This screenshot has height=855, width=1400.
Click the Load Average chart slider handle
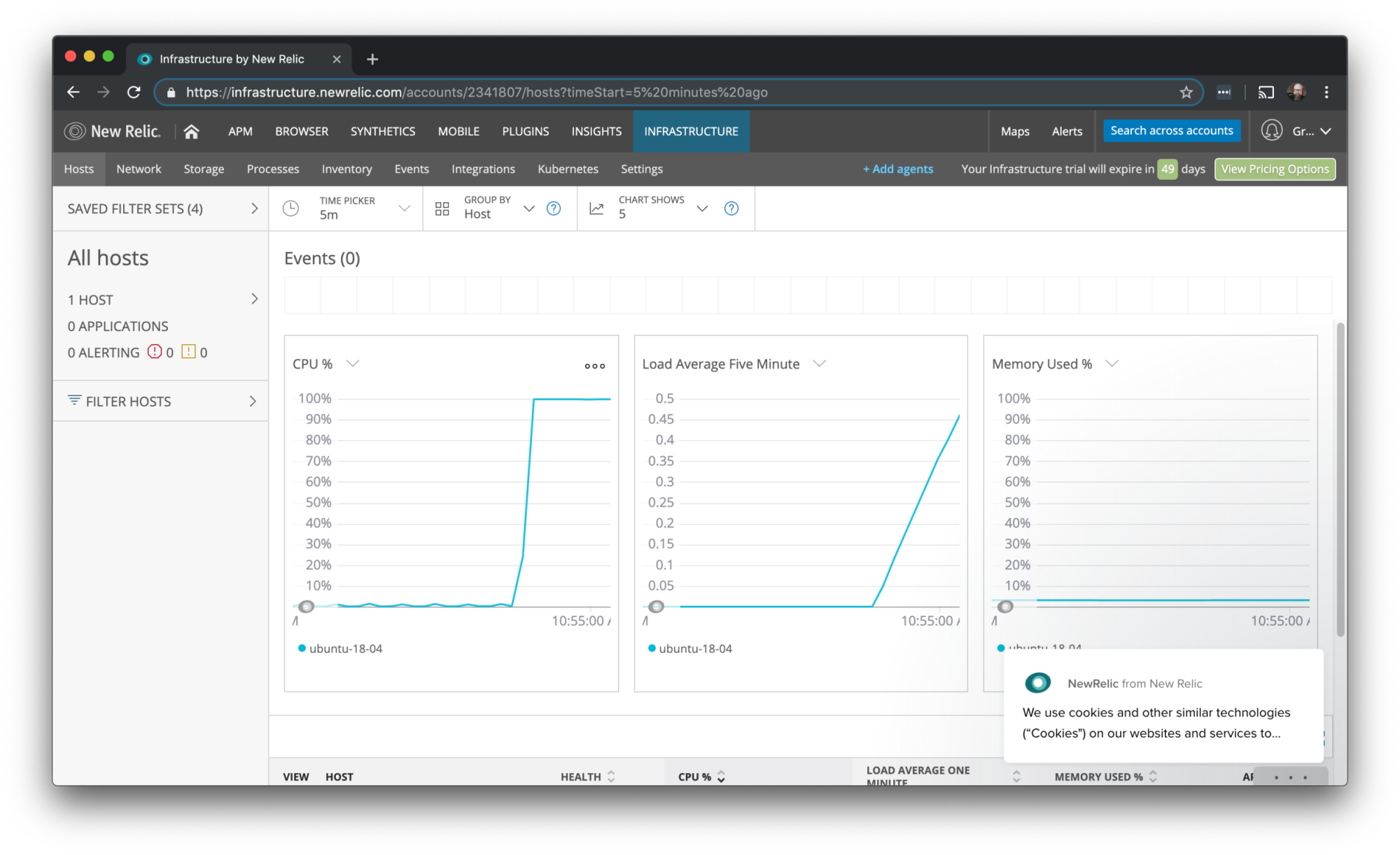coord(656,607)
